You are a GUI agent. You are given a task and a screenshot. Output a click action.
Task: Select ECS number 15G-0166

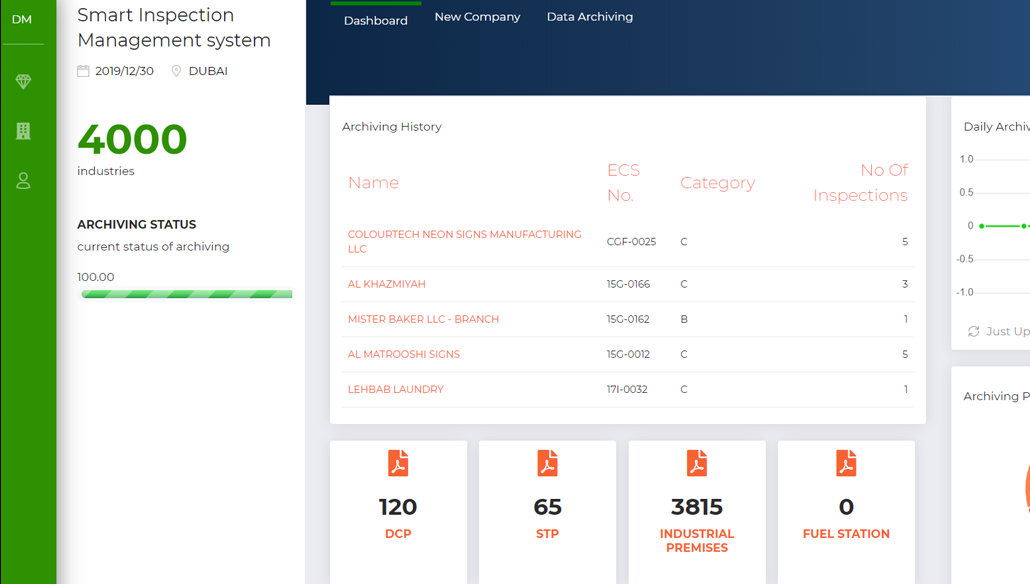pos(628,284)
